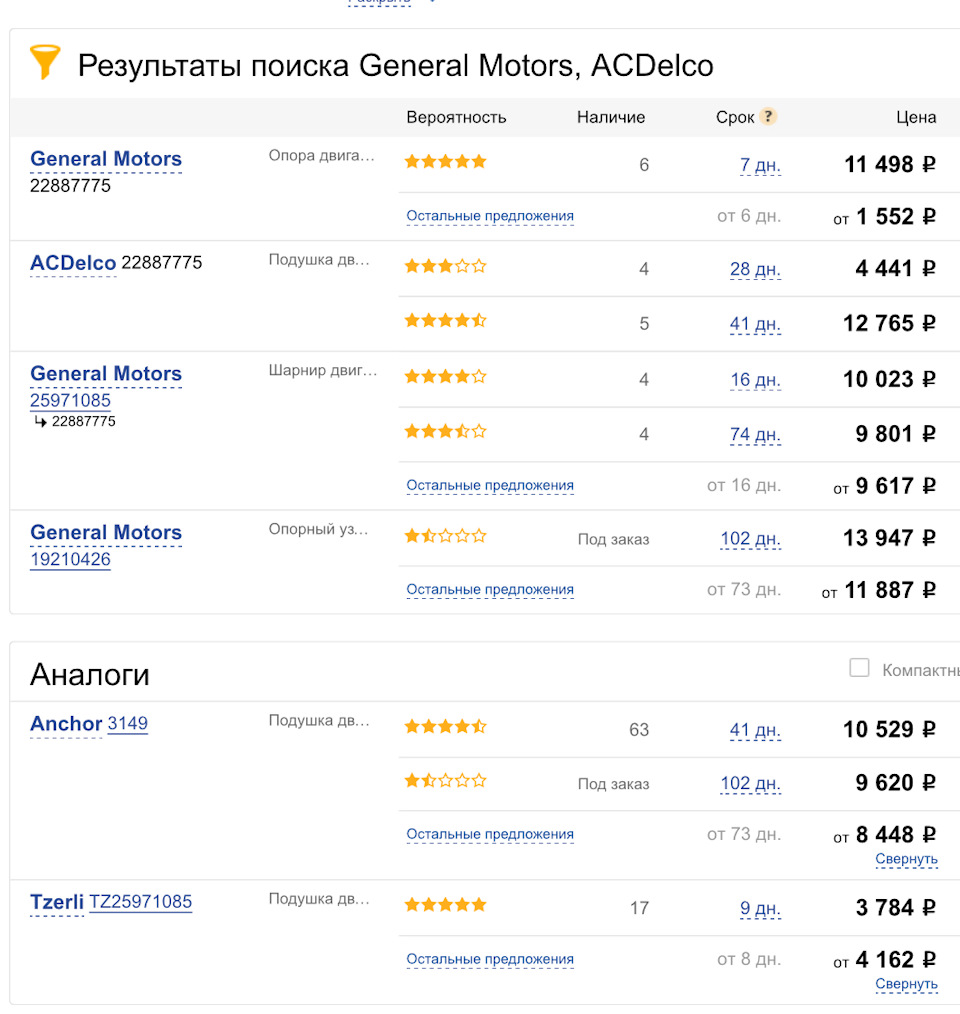Viewport: 960px width, 1014px height.
Task: Click the 102 дн. term for 19210426
Action: 750,539
